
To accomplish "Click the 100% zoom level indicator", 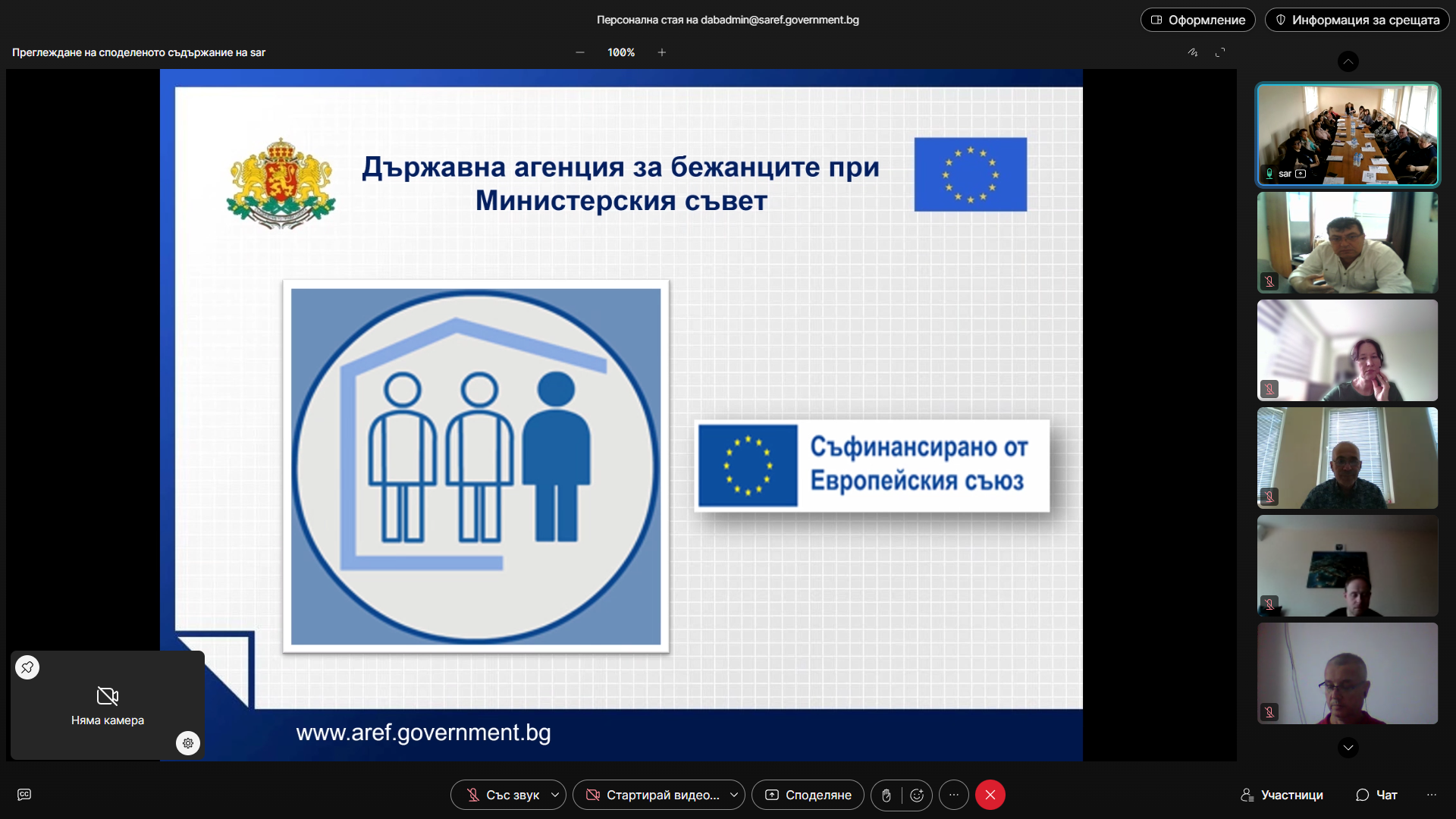I will click(621, 52).
